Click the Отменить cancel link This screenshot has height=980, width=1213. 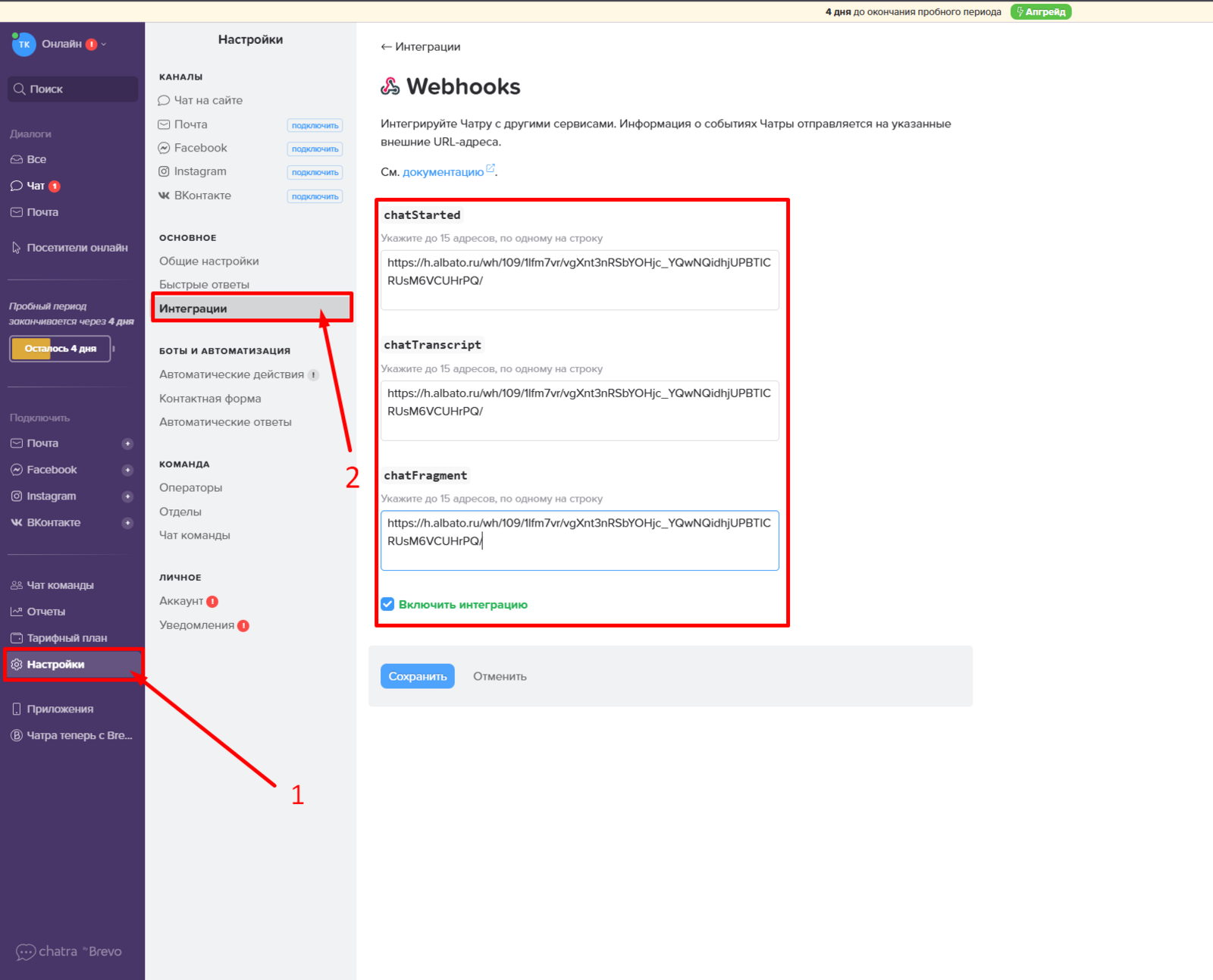(500, 676)
